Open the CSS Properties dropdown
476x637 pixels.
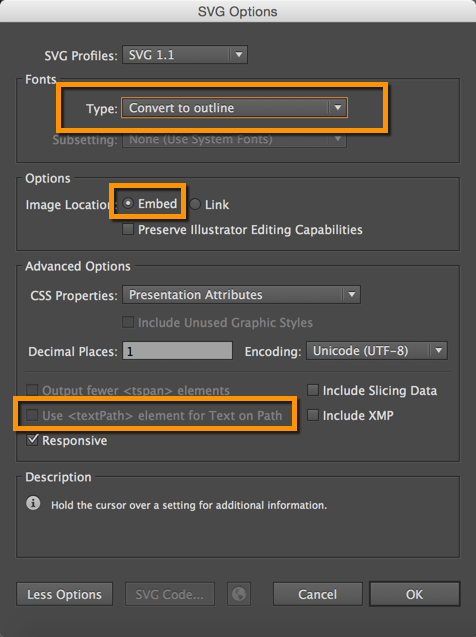pyautogui.click(x=241, y=295)
